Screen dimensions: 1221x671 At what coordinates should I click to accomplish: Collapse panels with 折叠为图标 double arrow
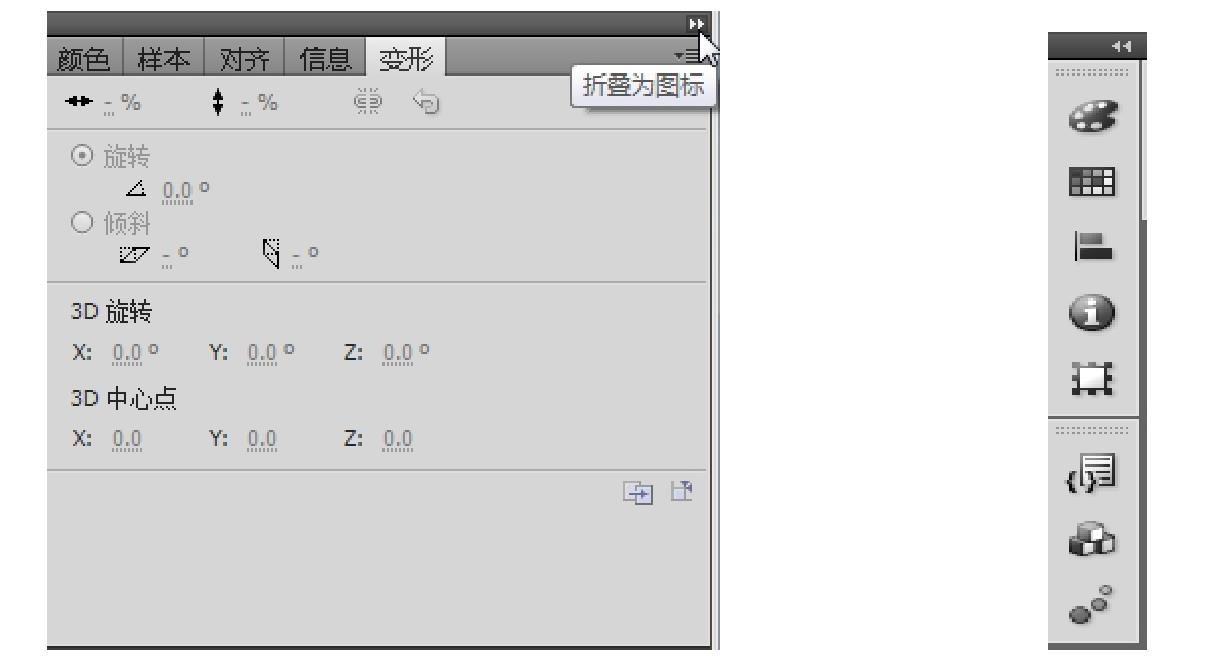(696, 24)
